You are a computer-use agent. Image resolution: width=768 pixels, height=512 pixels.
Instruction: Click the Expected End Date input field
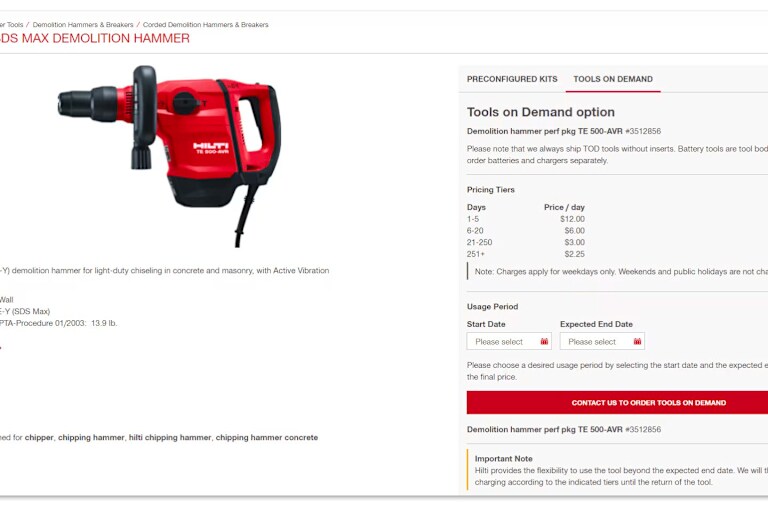(x=602, y=341)
